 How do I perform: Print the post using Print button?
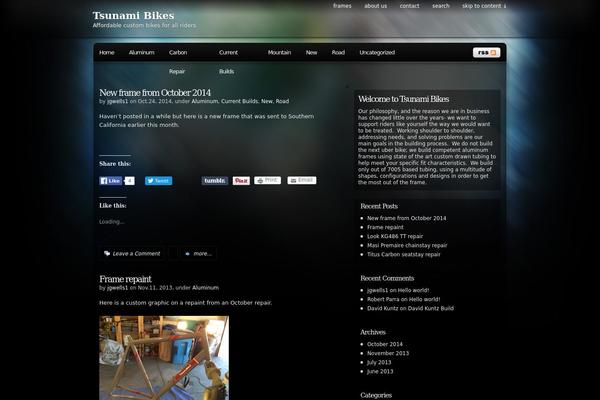267,180
